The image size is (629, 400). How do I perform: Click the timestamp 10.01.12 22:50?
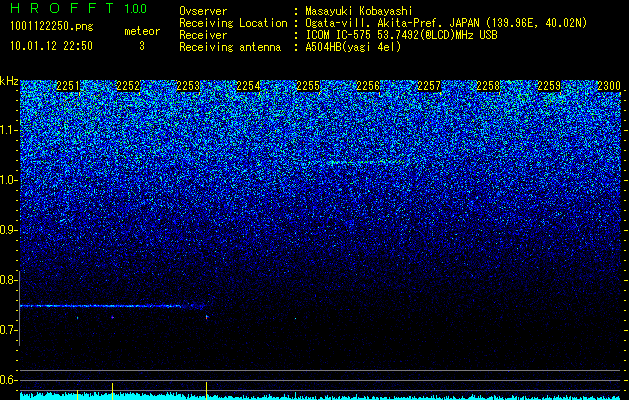tap(51, 46)
